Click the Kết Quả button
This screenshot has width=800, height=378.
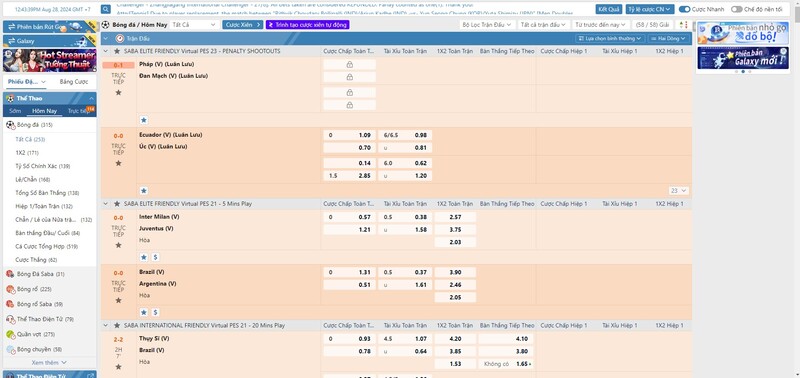[609, 9]
